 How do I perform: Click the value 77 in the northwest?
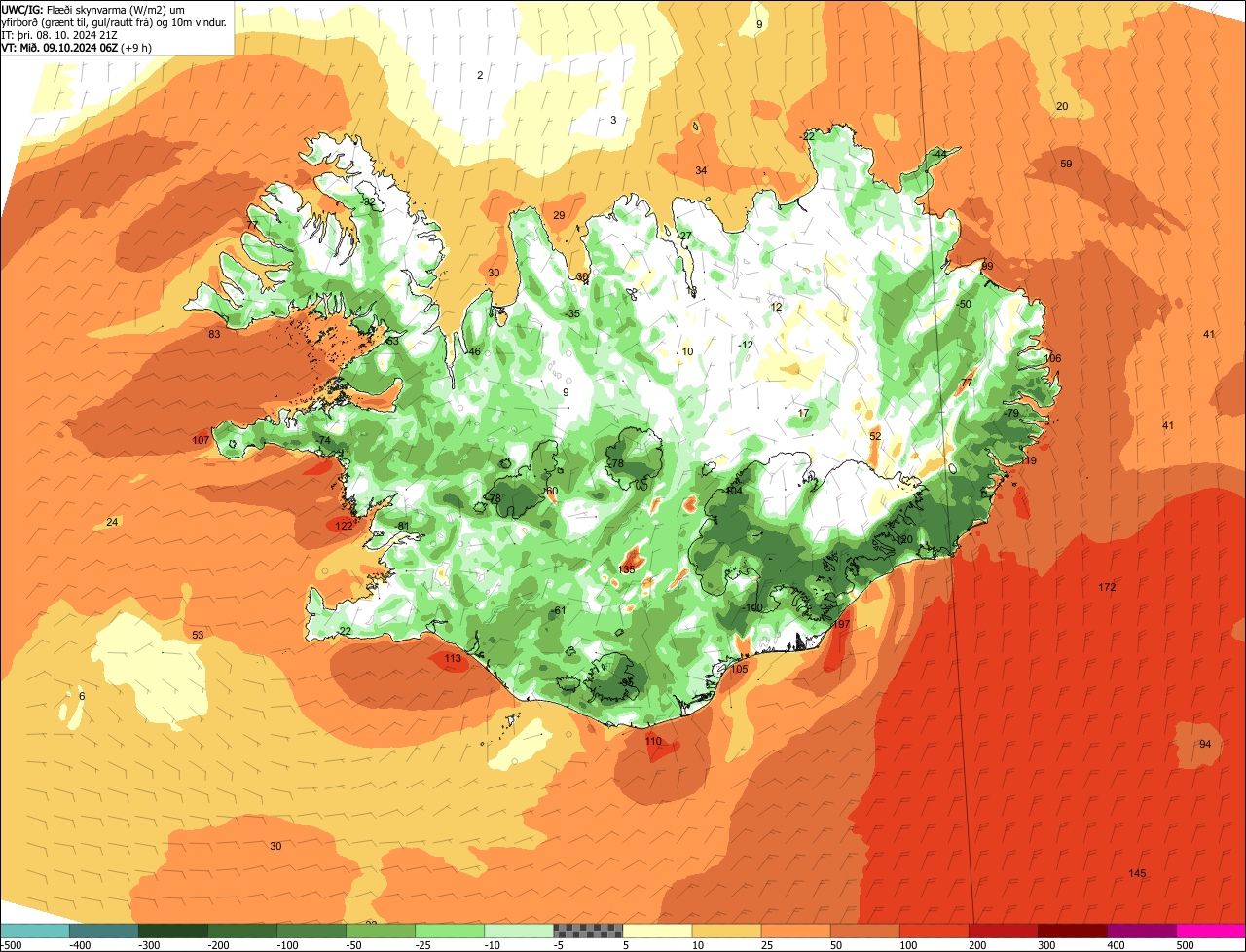pyautogui.click(x=252, y=225)
